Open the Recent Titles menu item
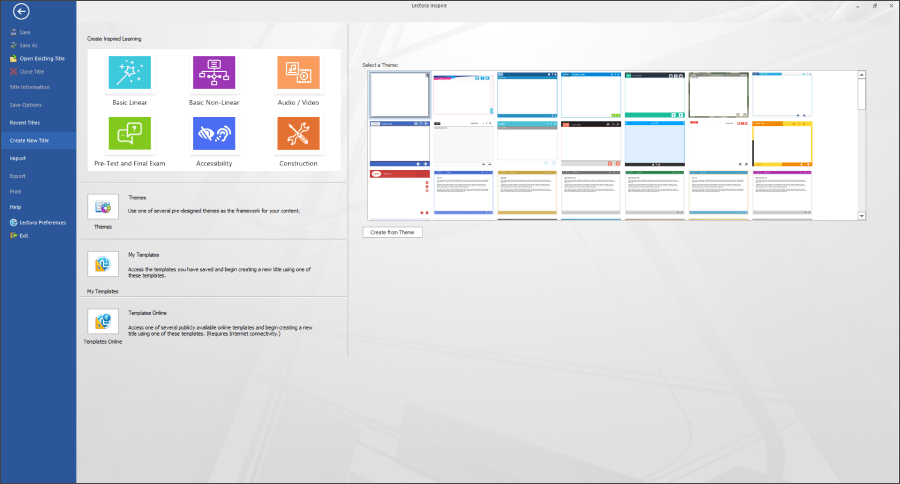900x484 pixels. pos(25,122)
